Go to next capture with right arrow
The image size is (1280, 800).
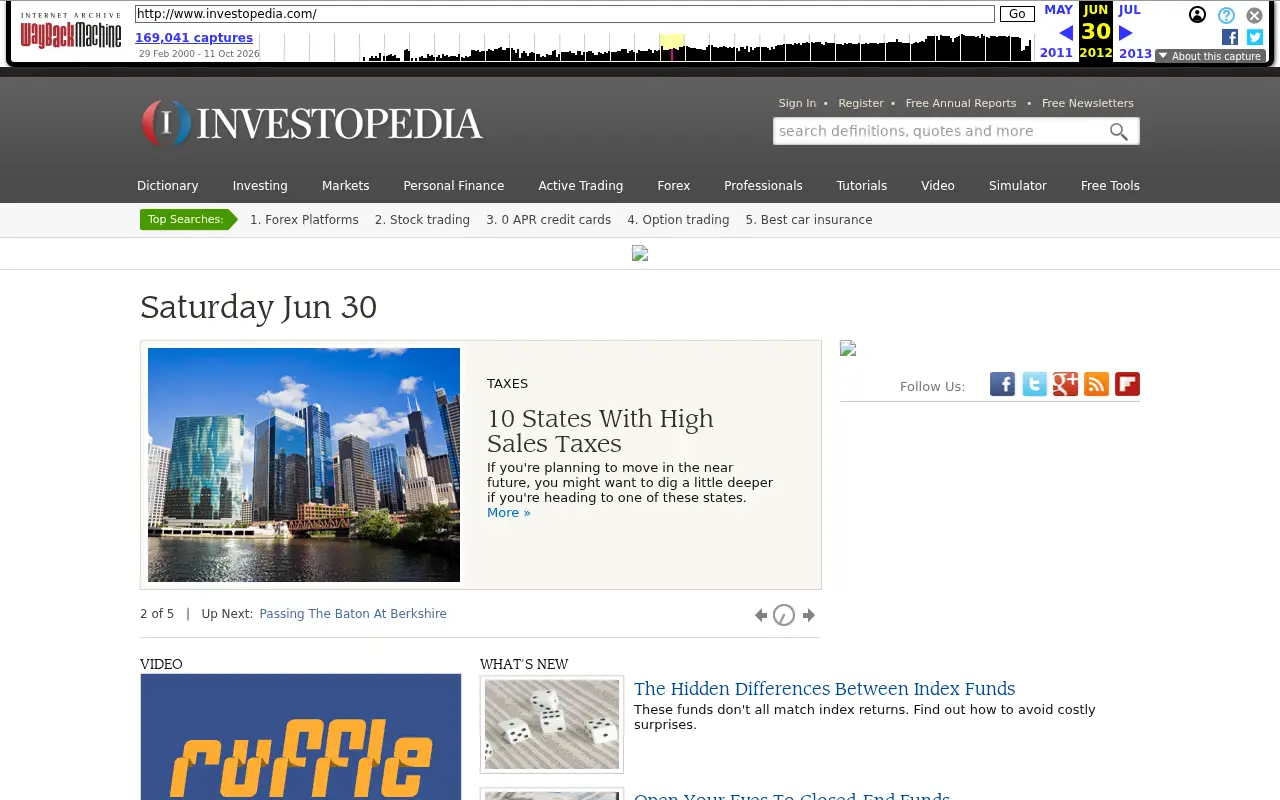[x=1126, y=33]
